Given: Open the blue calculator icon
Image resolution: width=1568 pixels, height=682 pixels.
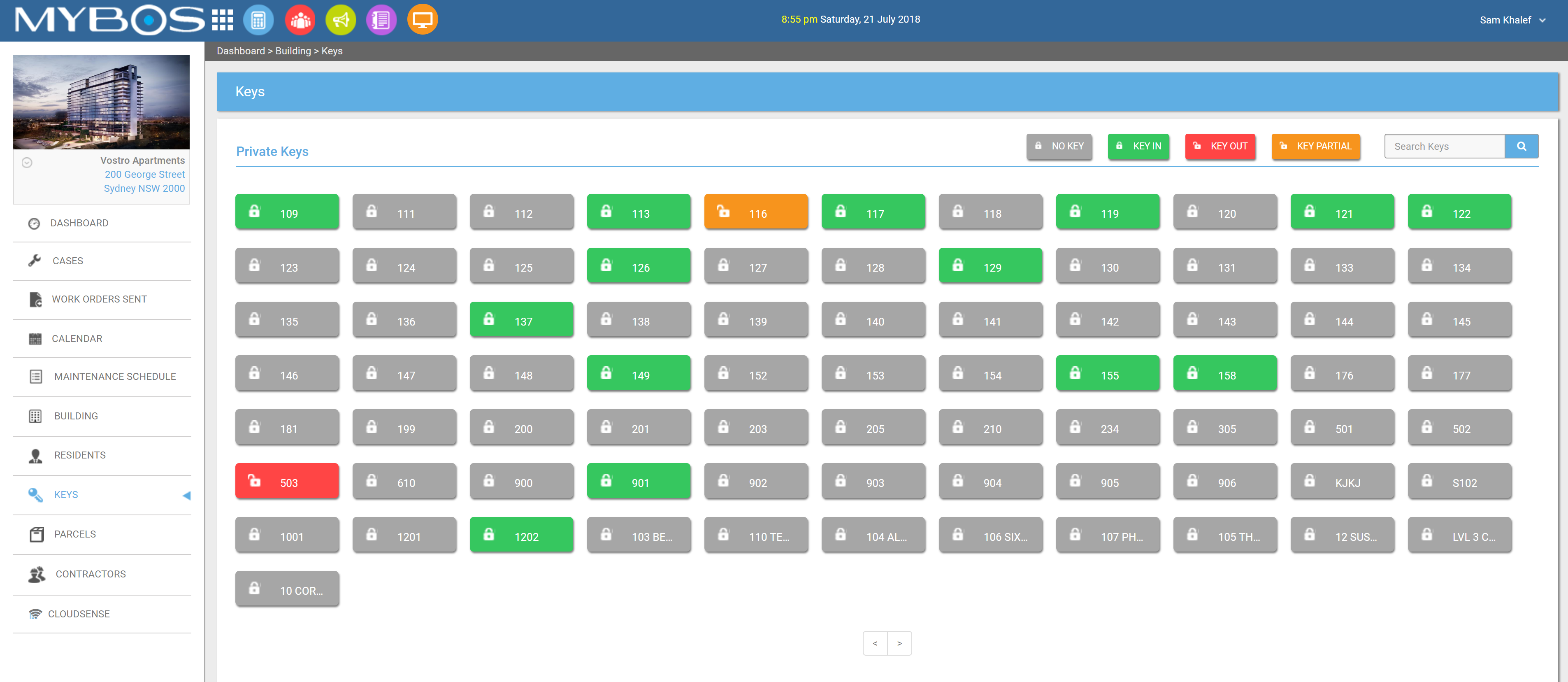Looking at the screenshot, I should (259, 20).
